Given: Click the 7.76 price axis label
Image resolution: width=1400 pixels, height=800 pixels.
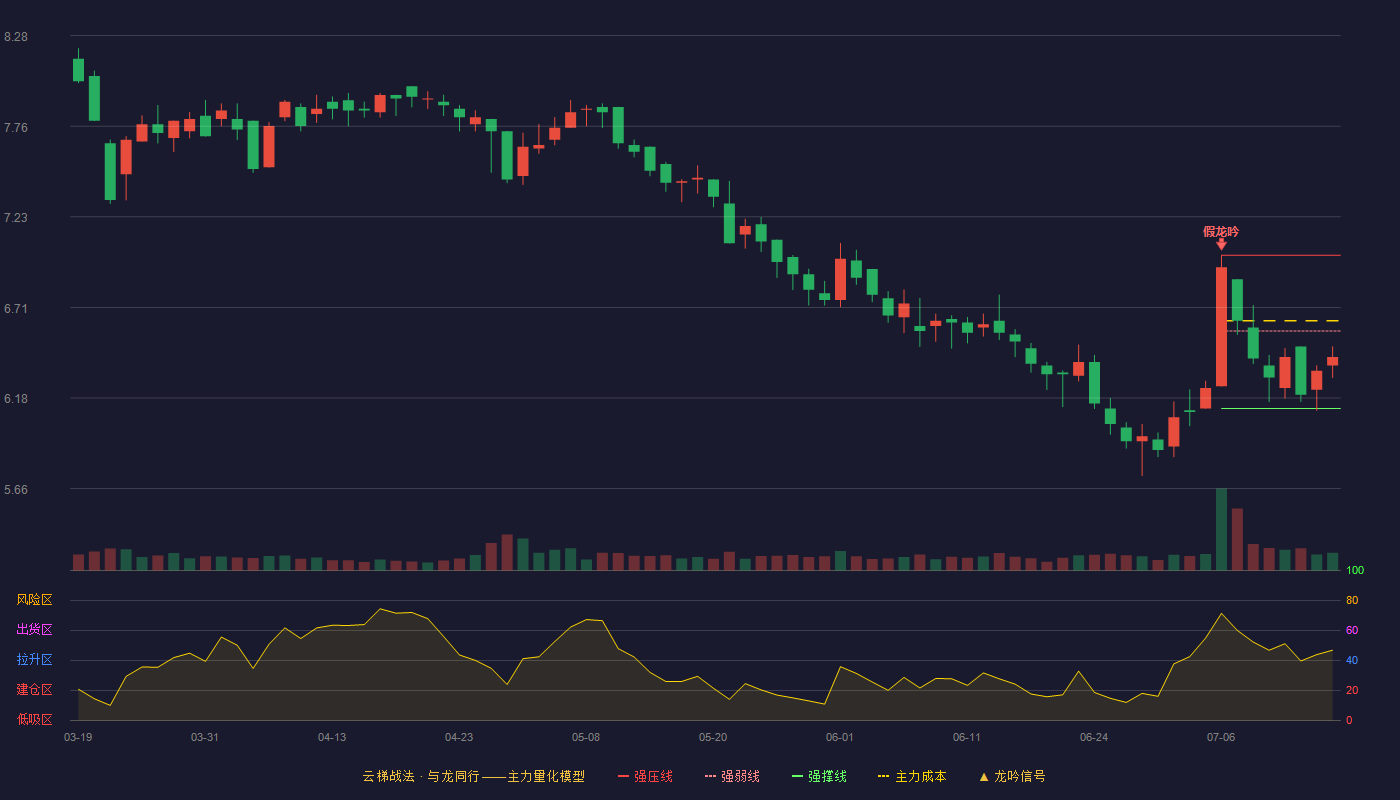Looking at the screenshot, I should point(16,127).
